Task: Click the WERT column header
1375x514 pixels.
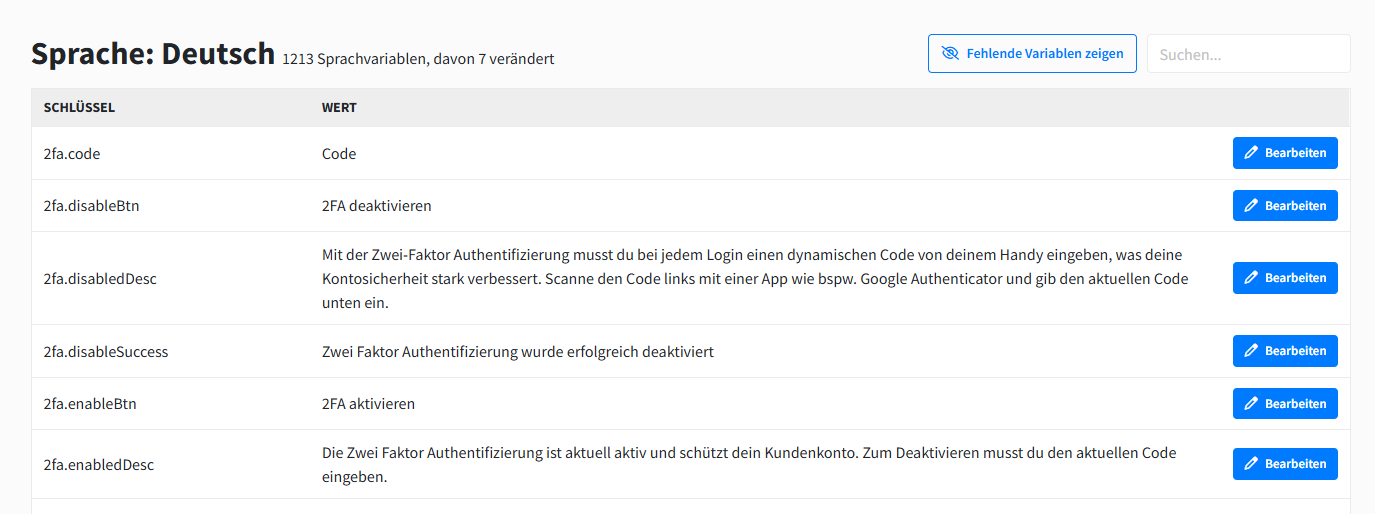Action: point(339,108)
